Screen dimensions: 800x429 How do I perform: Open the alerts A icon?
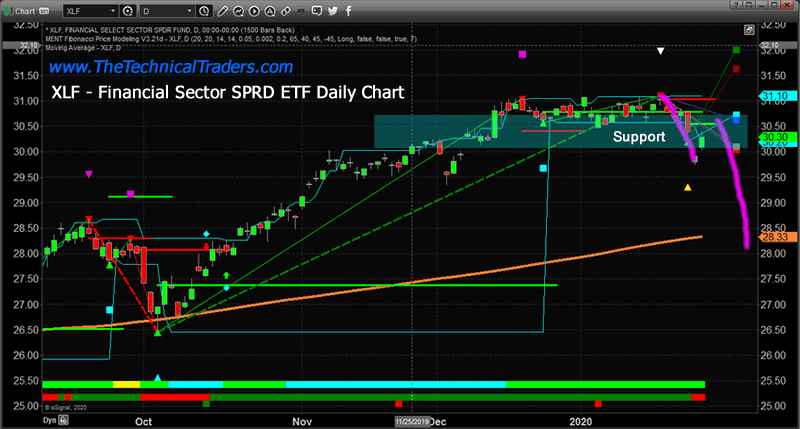click(270, 11)
